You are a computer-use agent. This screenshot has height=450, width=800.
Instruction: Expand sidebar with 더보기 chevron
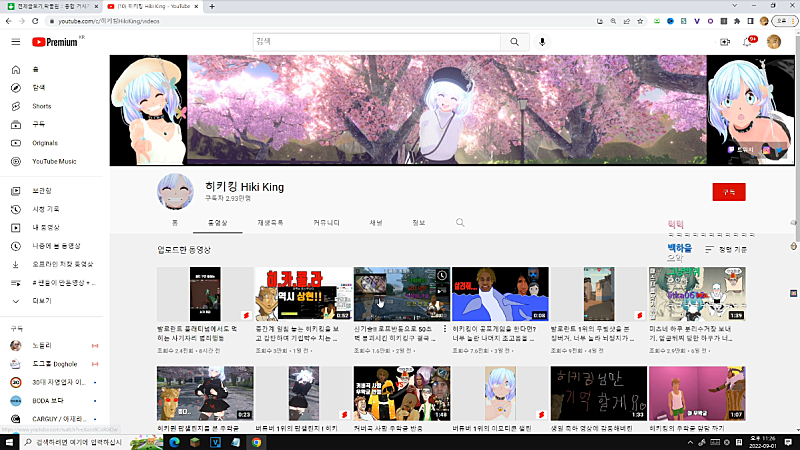click(x=41, y=300)
